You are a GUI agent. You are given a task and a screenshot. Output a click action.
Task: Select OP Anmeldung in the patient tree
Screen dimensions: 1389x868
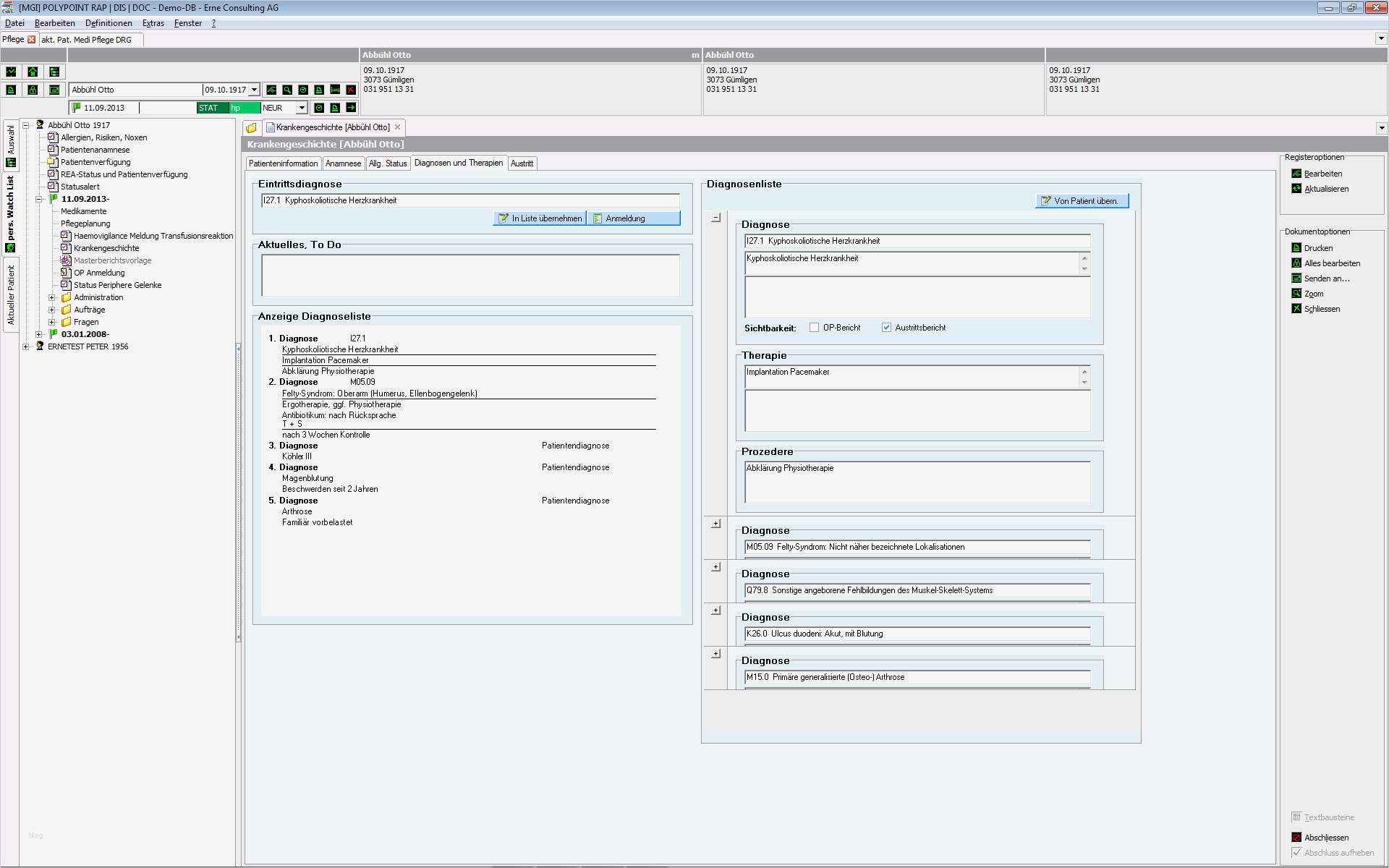click(x=99, y=273)
